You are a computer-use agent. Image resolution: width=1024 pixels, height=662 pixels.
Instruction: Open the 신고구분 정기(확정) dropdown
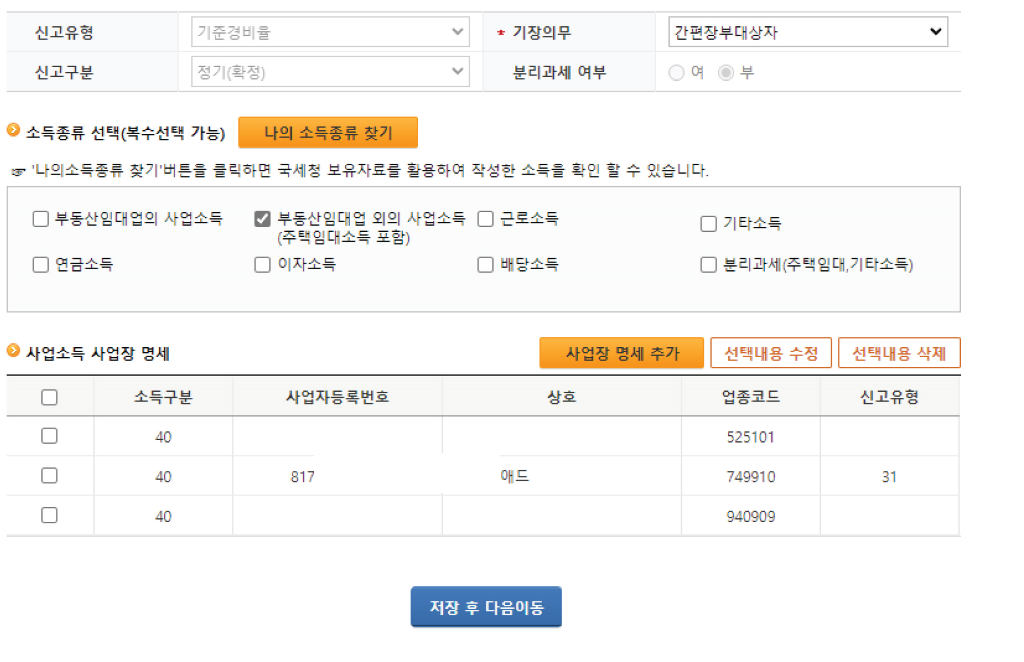pyautogui.click(x=330, y=72)
